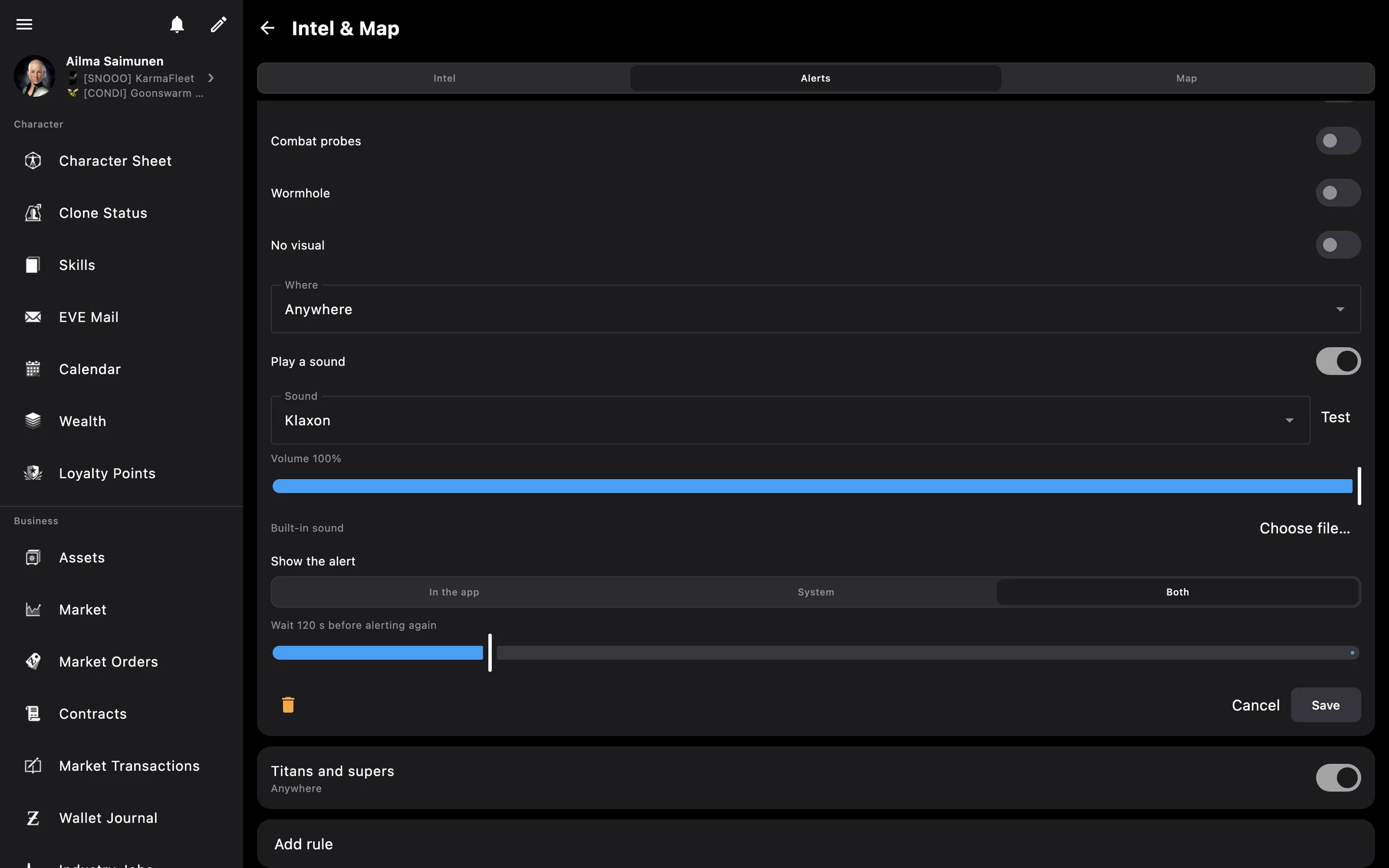
Task: Click Choose file... for custom sound
Action: (x=1305, y=528)
